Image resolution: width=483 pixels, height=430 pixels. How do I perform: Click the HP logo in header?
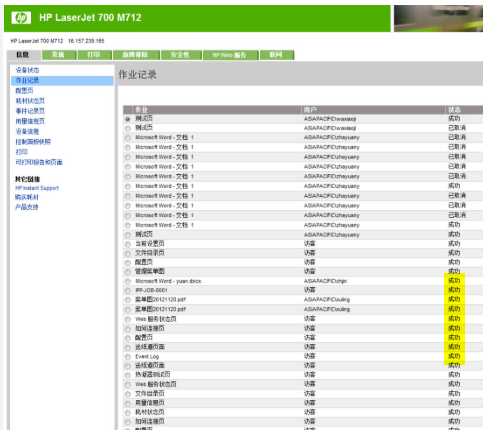pyautogui.click(x=21, y=18)
